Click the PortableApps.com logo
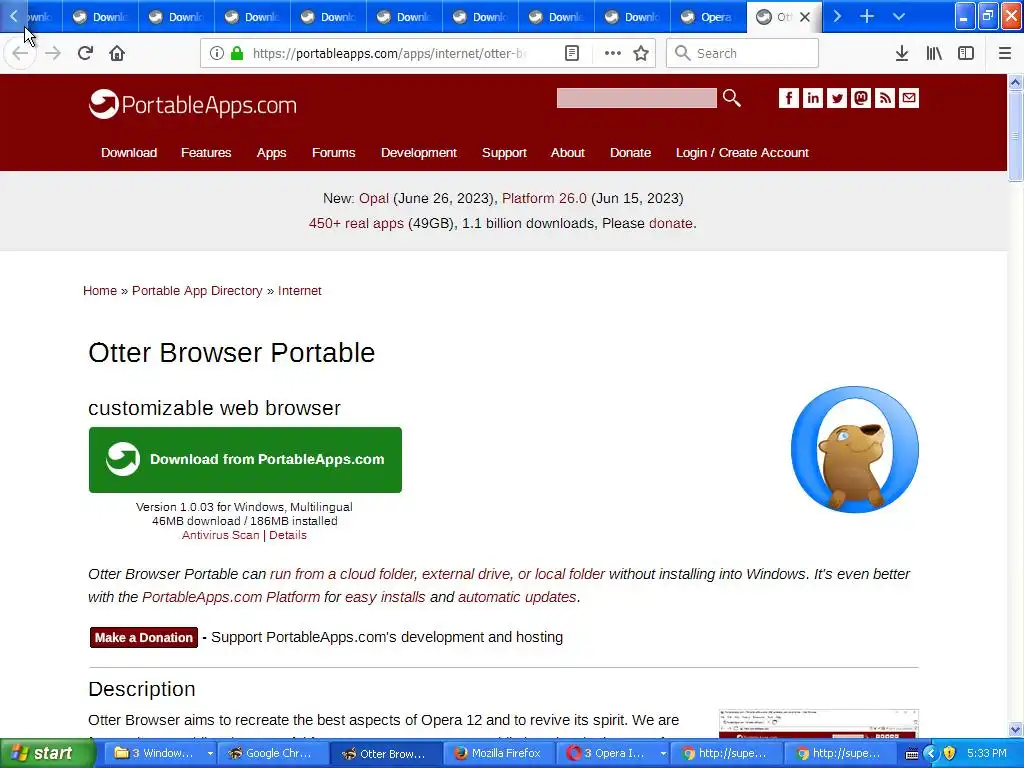 pos(193,104)
